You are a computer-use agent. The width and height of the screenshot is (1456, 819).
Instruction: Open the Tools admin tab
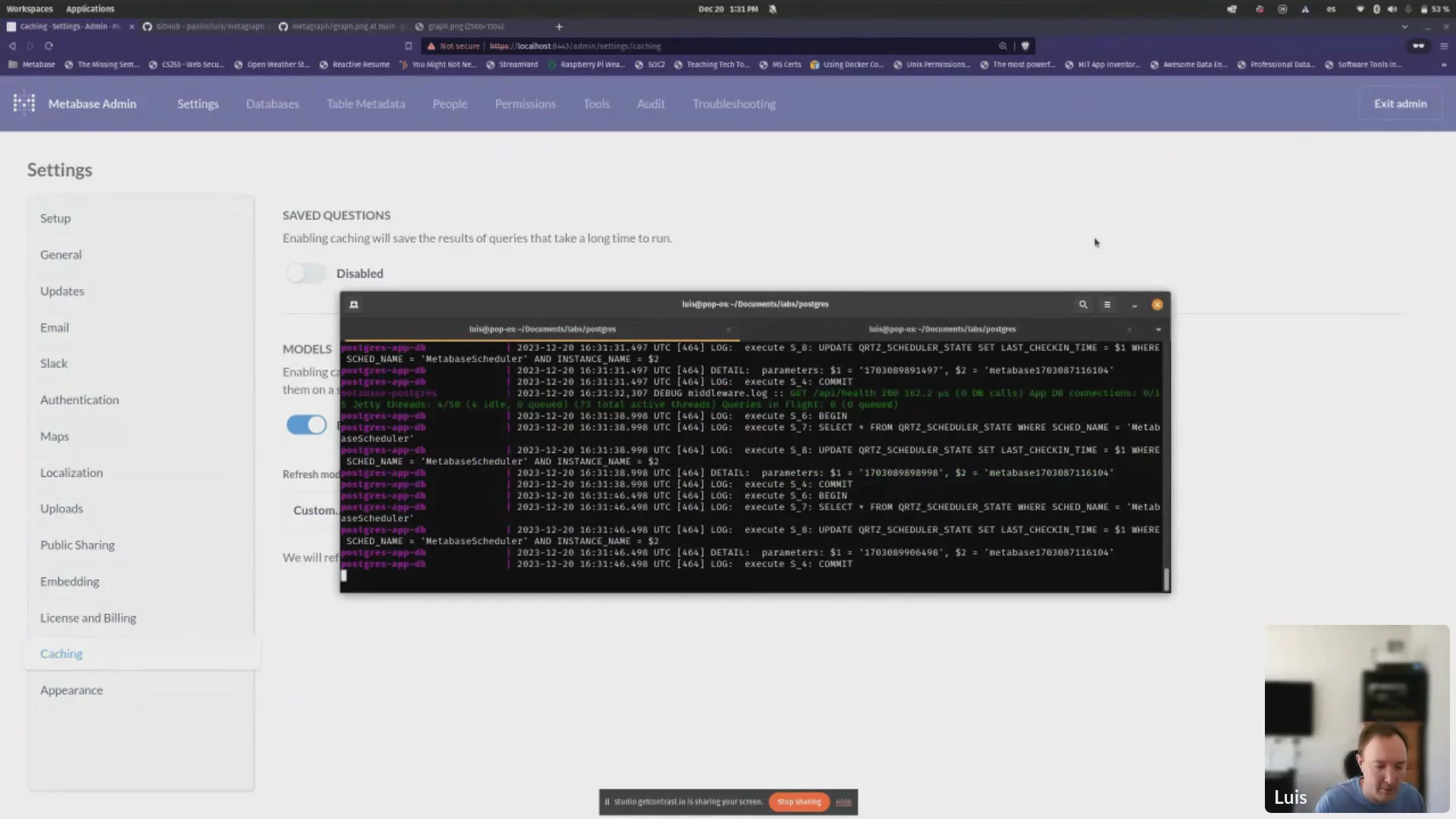pyautogui.click(x=596, y=104)
